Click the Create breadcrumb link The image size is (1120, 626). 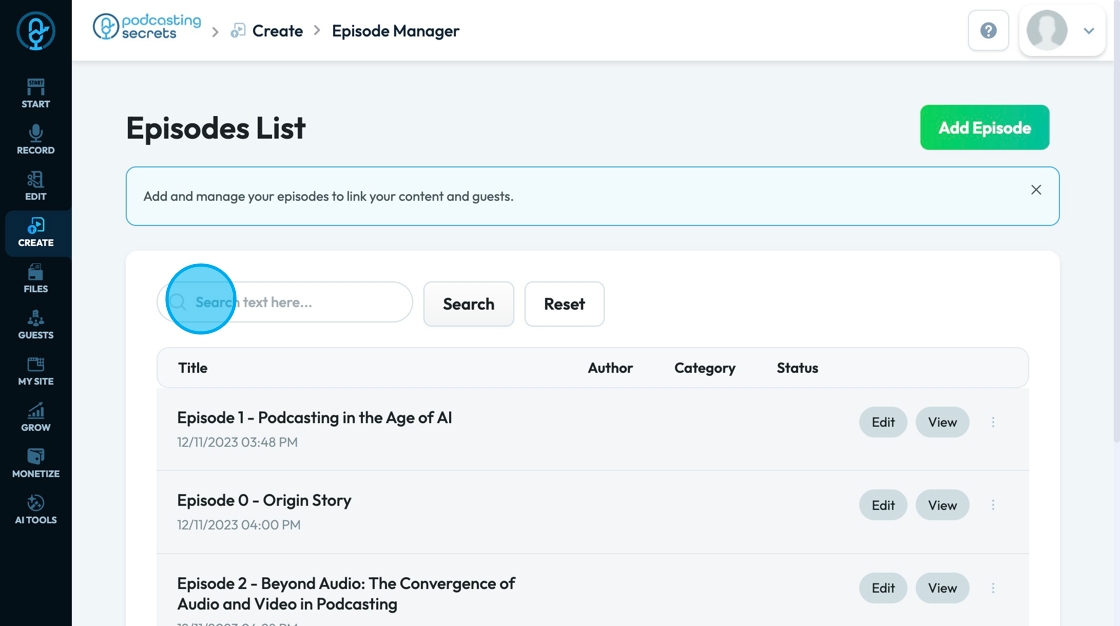point(277,31)
